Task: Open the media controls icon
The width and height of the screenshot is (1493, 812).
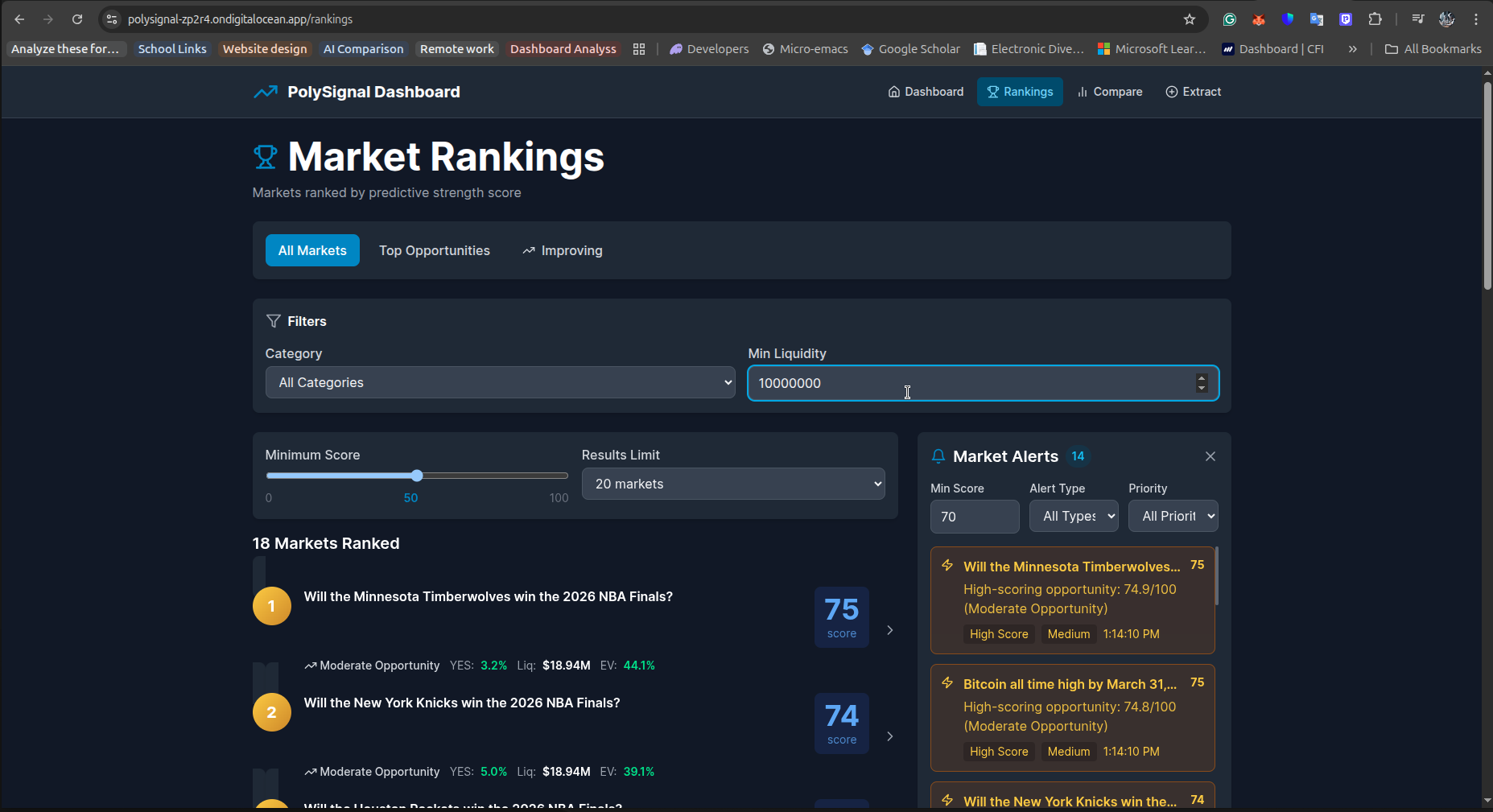Action: click(x=1418, y=19)
